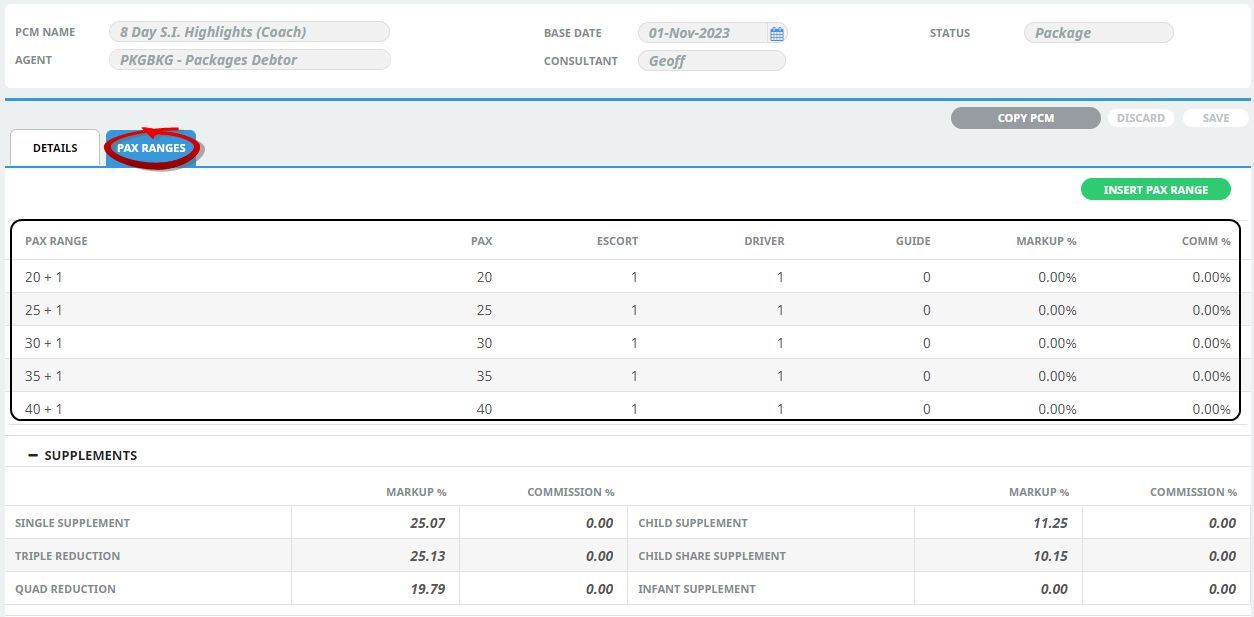1254x617 pixels.
Task: Click the INFANT SUPPLEMENT label
Action: (697, 589)
